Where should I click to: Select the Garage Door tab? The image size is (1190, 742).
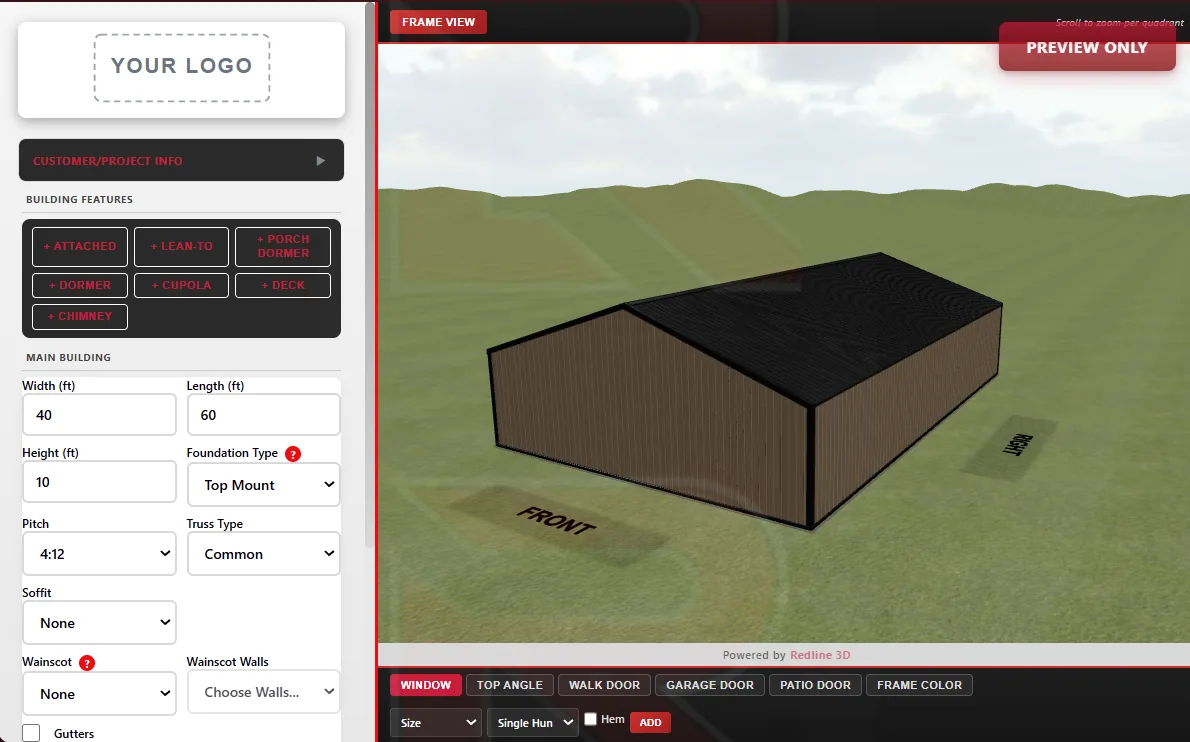point(710,685)
